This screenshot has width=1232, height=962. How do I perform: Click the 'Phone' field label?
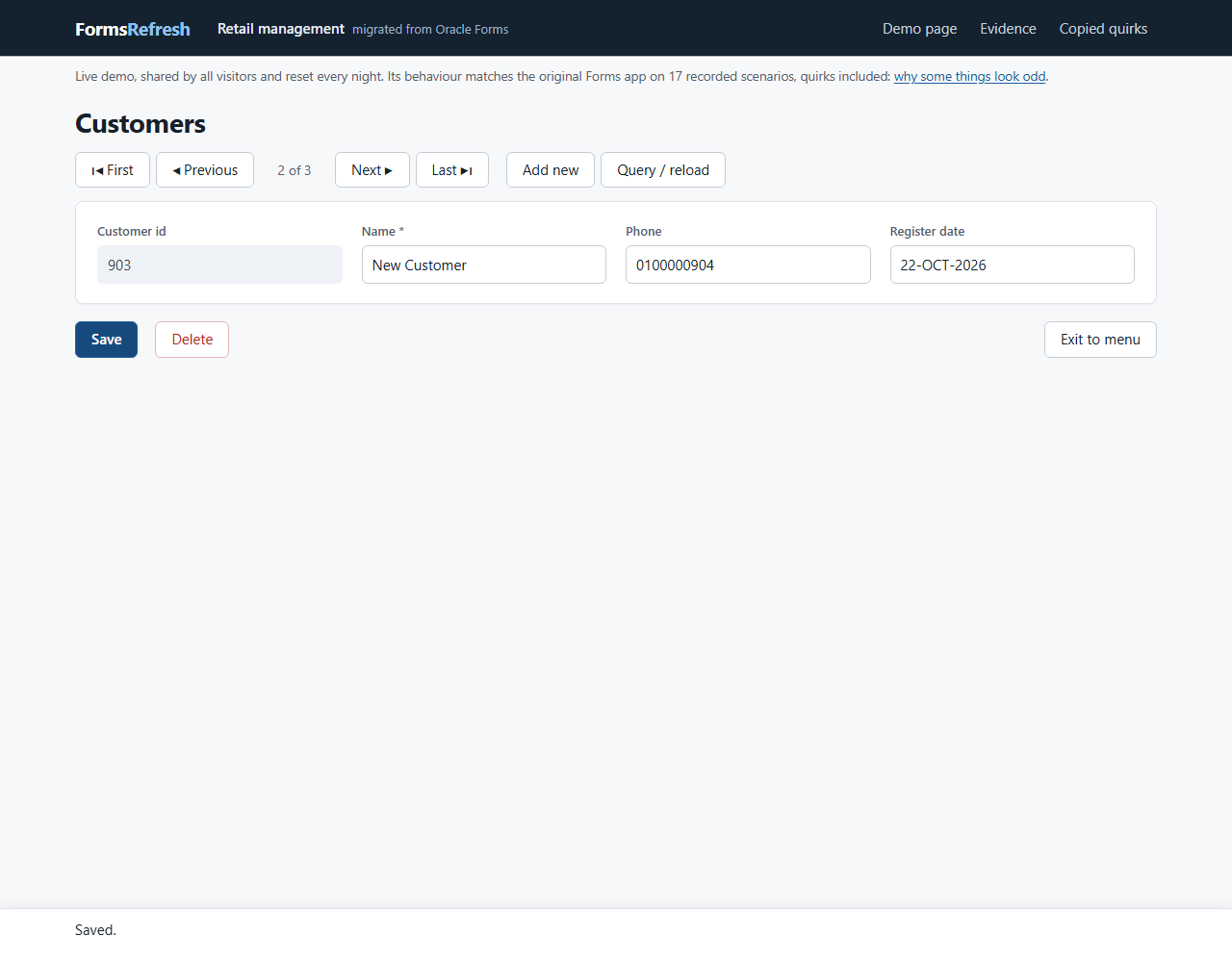point(644,232)
